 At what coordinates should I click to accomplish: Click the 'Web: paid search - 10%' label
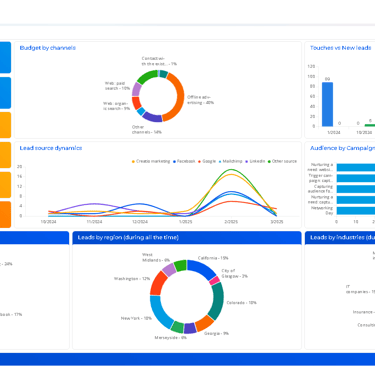(117, 86)
